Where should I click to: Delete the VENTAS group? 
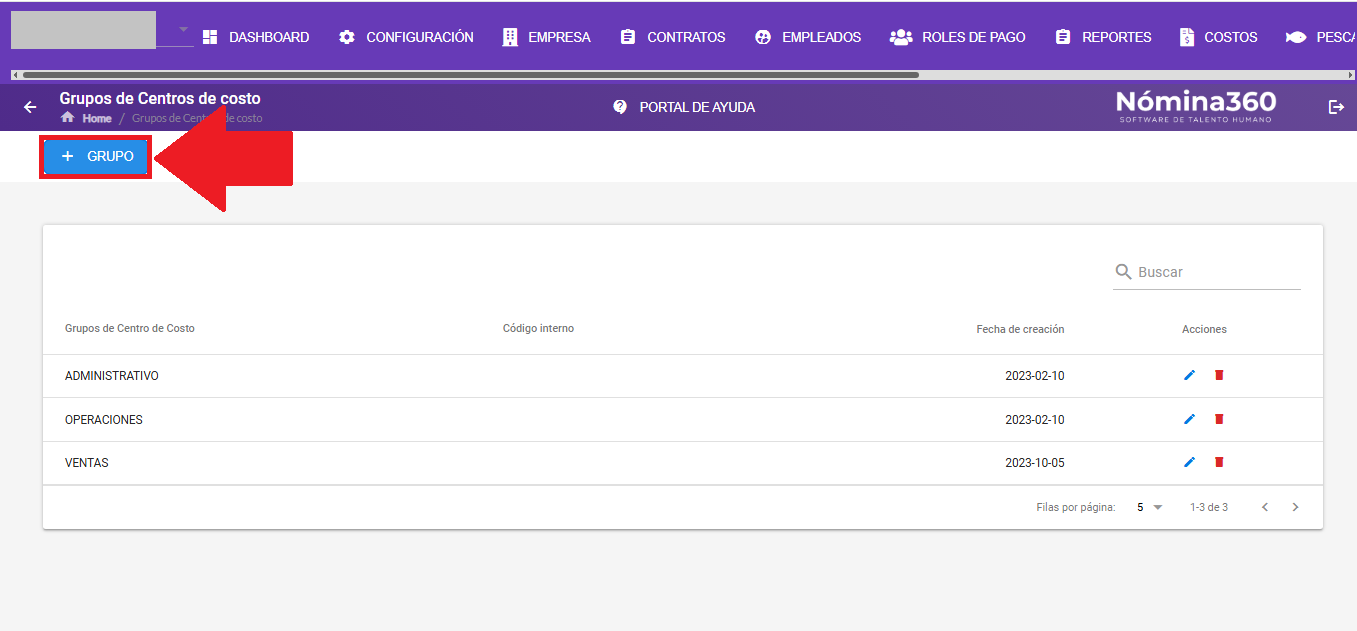1219,462
